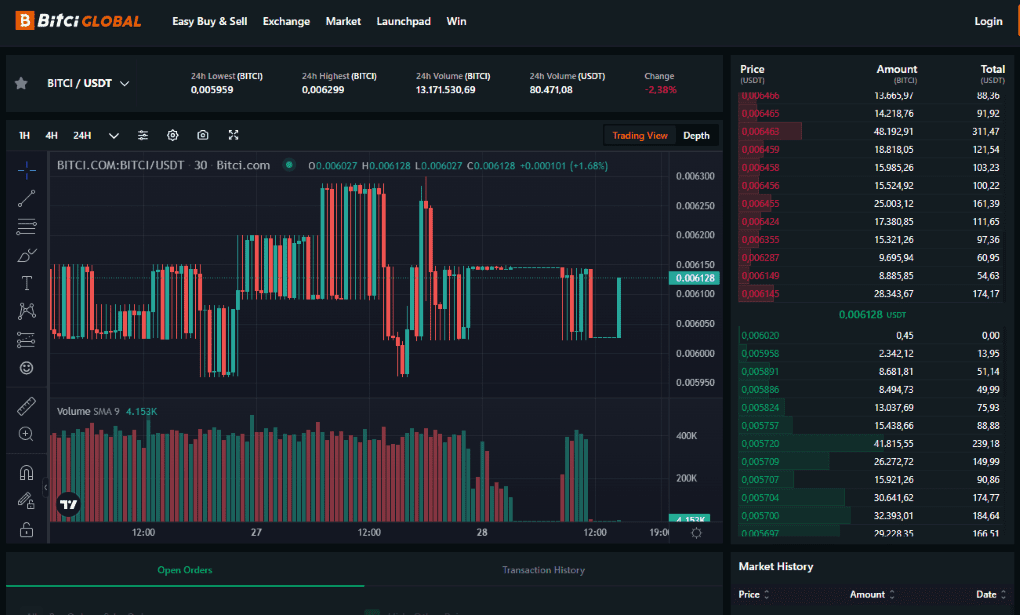This screenshot has width=1020, height=615.
Task: Open the XABCD pattern tool
Action: tap(26, 311)
